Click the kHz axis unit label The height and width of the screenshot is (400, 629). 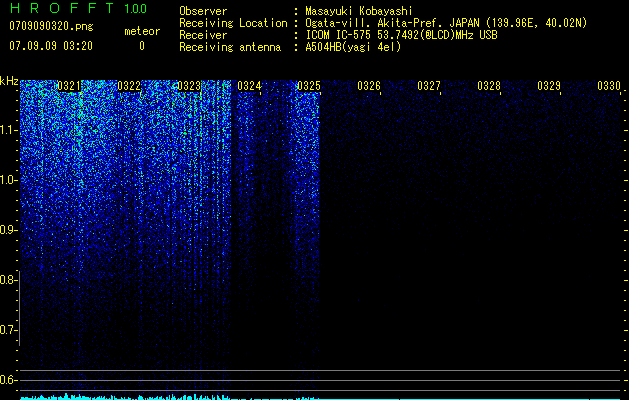(x=9, y=81)
